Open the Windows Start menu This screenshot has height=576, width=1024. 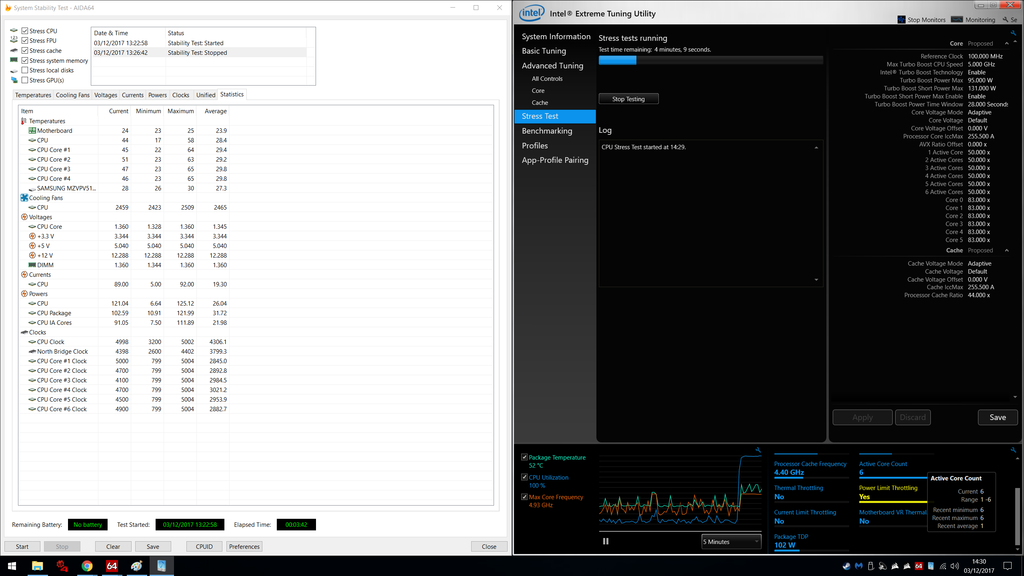coord(11,566)
